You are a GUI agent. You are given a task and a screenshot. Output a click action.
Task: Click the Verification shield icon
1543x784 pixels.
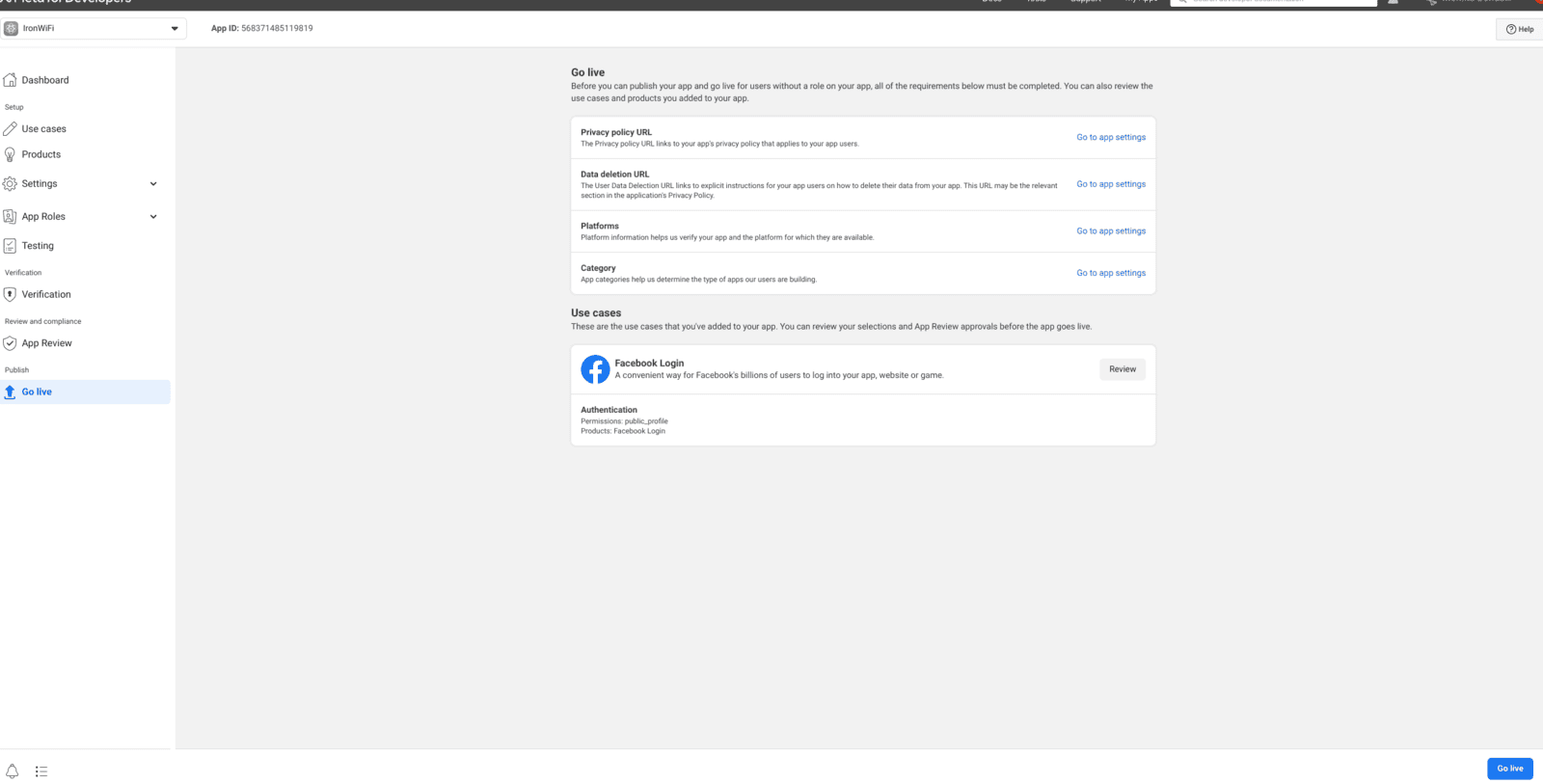[x=10, y=294]
